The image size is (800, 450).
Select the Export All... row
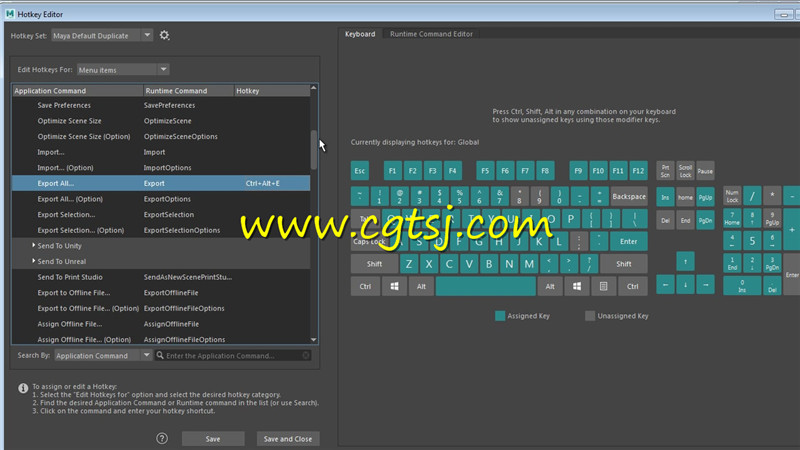click(161, 183)
